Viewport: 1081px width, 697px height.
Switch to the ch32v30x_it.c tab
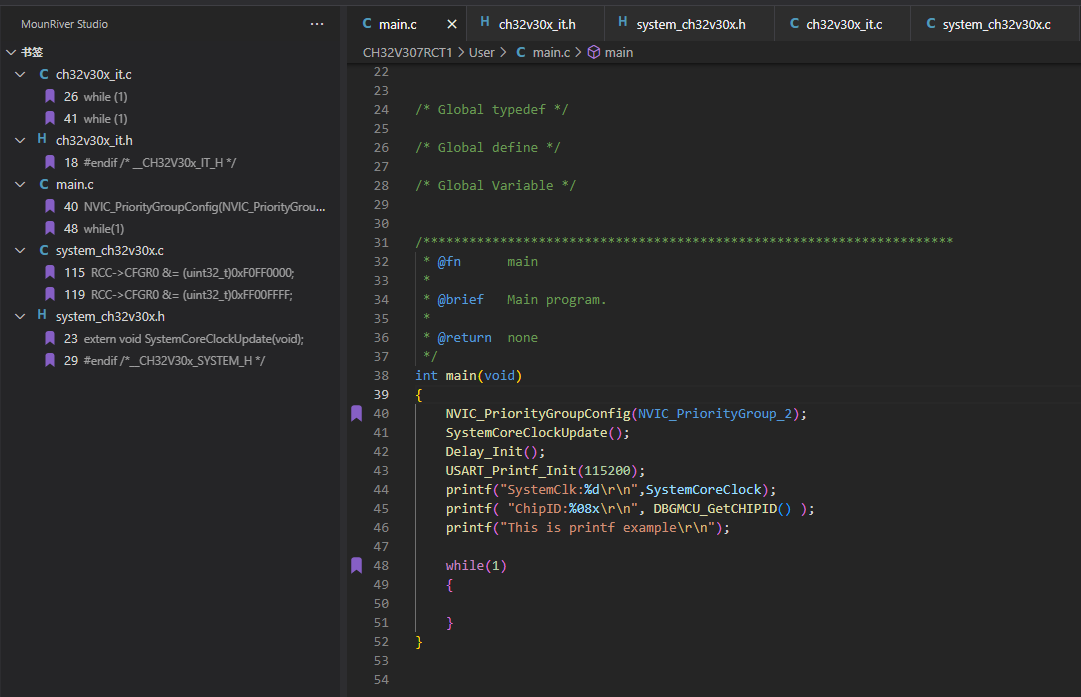click(842, 24)
